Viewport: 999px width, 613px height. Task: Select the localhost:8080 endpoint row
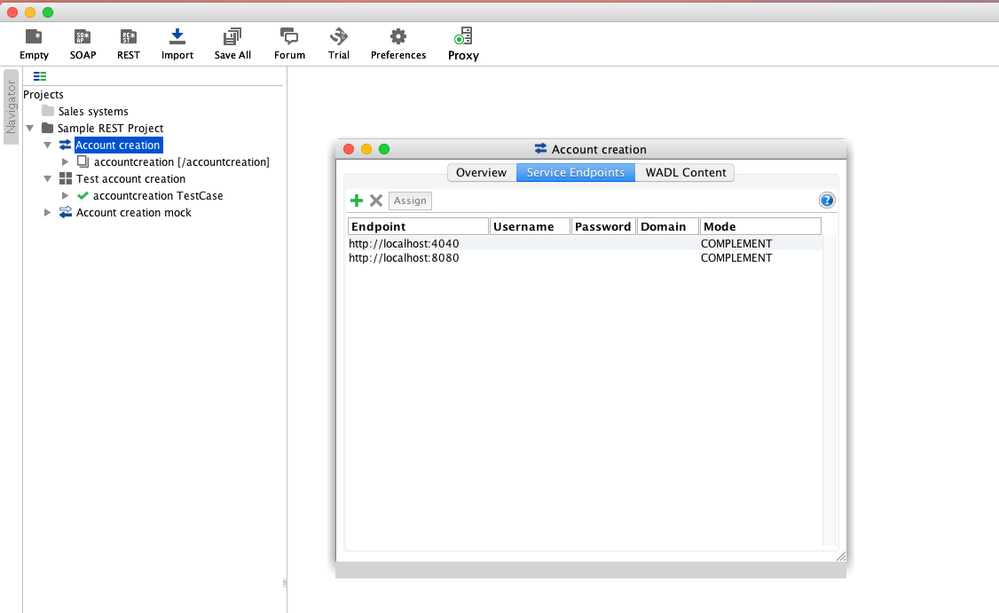[404, 258]
